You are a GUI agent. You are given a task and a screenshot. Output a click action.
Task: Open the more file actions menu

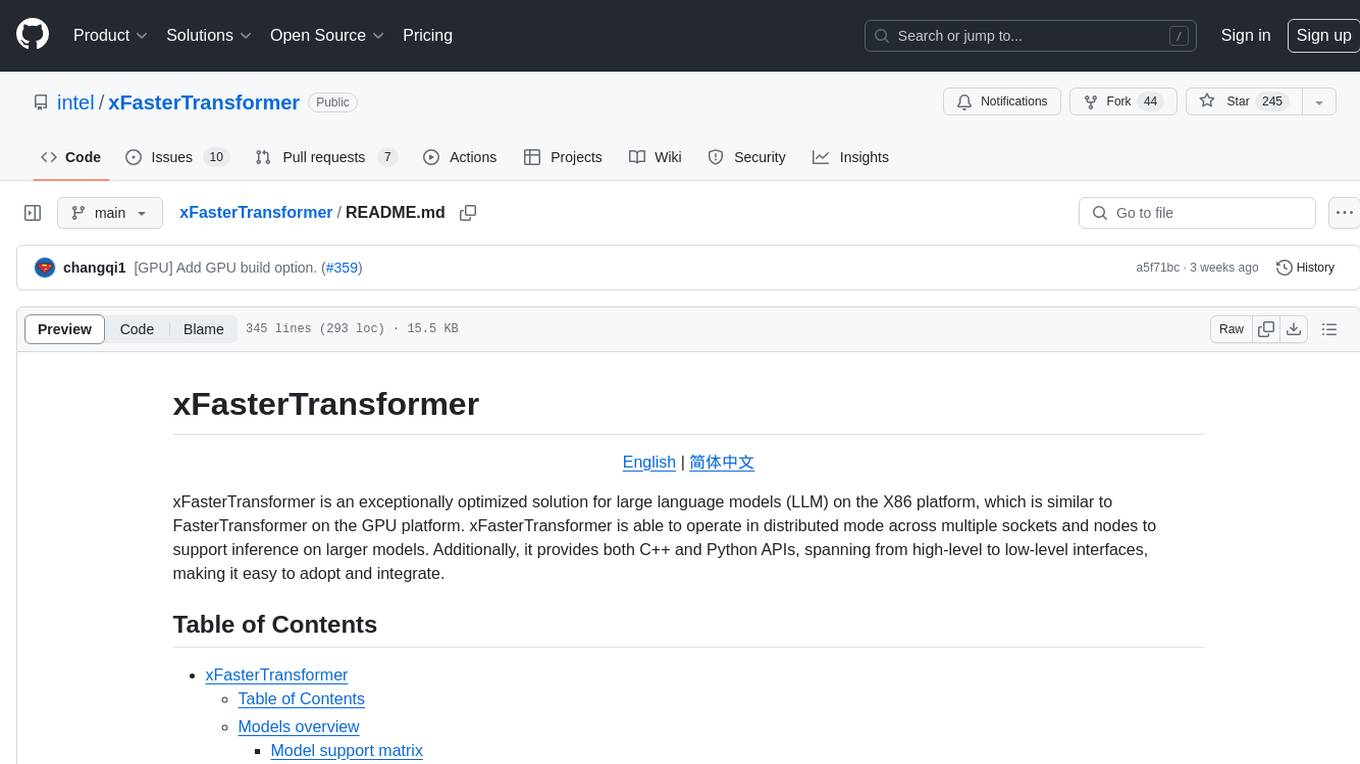coord(1344,213)
